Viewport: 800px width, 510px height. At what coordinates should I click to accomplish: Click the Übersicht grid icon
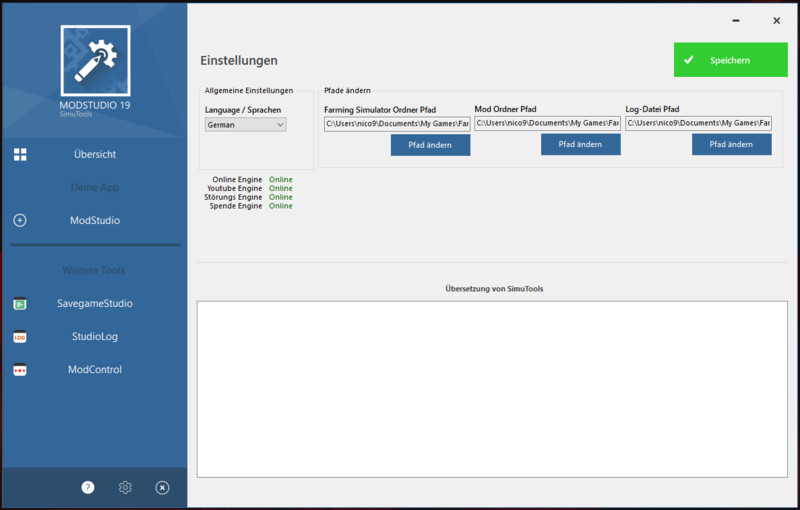(x=20, y=154)
